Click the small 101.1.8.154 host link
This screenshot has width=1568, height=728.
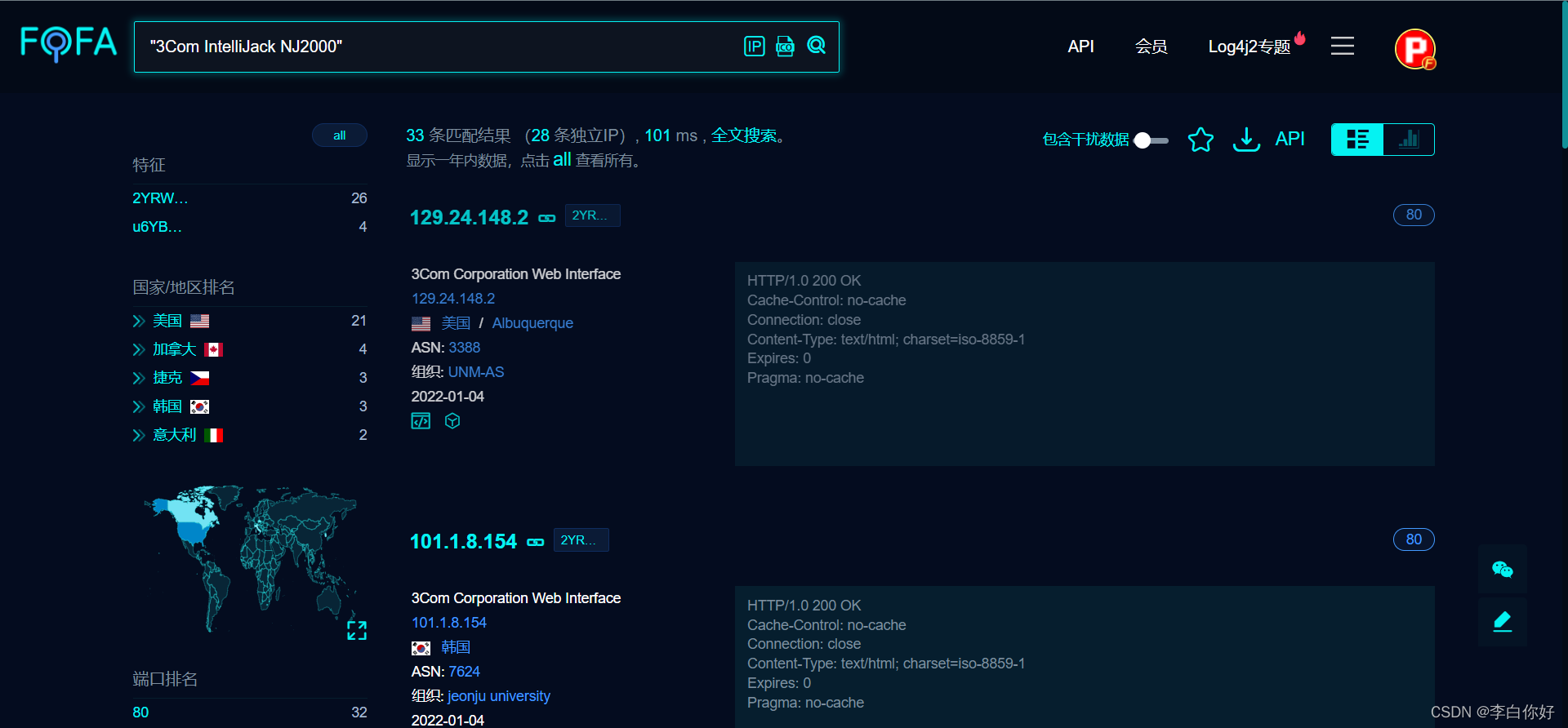tap(449, 623)
